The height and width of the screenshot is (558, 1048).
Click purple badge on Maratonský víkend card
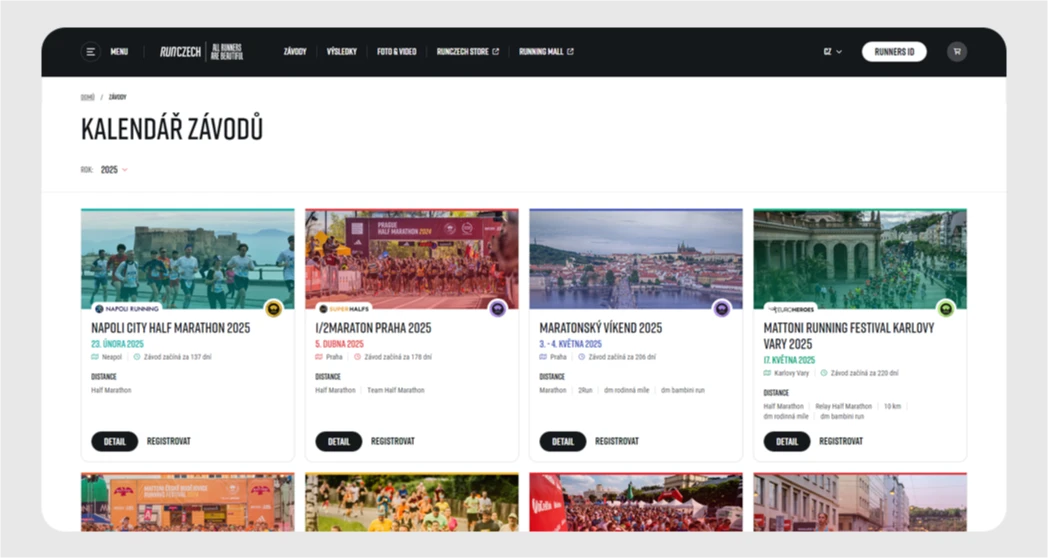(x=721, y=309)
